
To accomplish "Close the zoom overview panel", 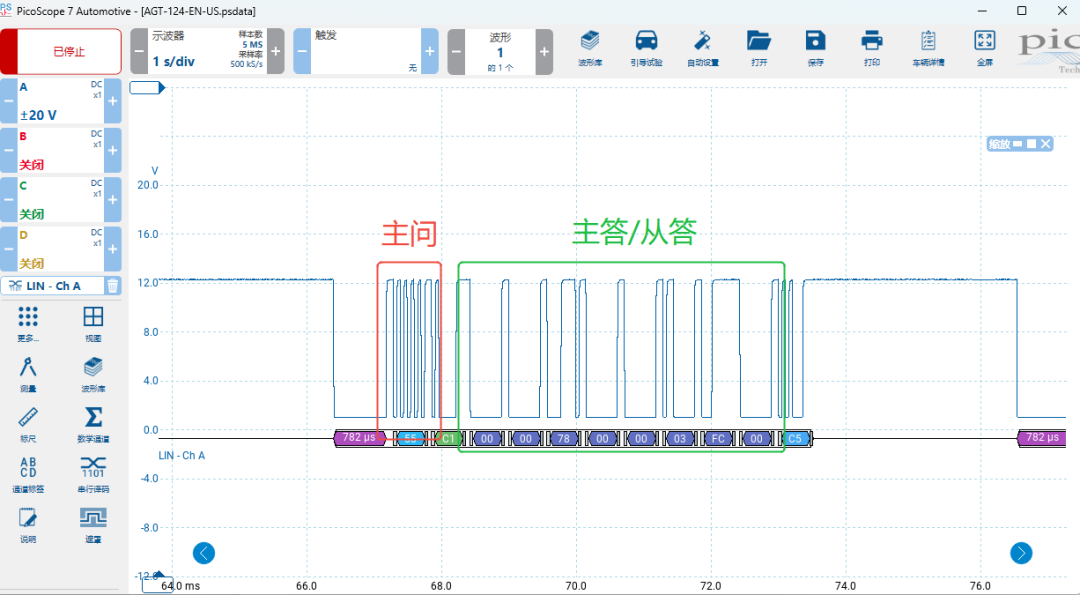I will (1046, 144).
